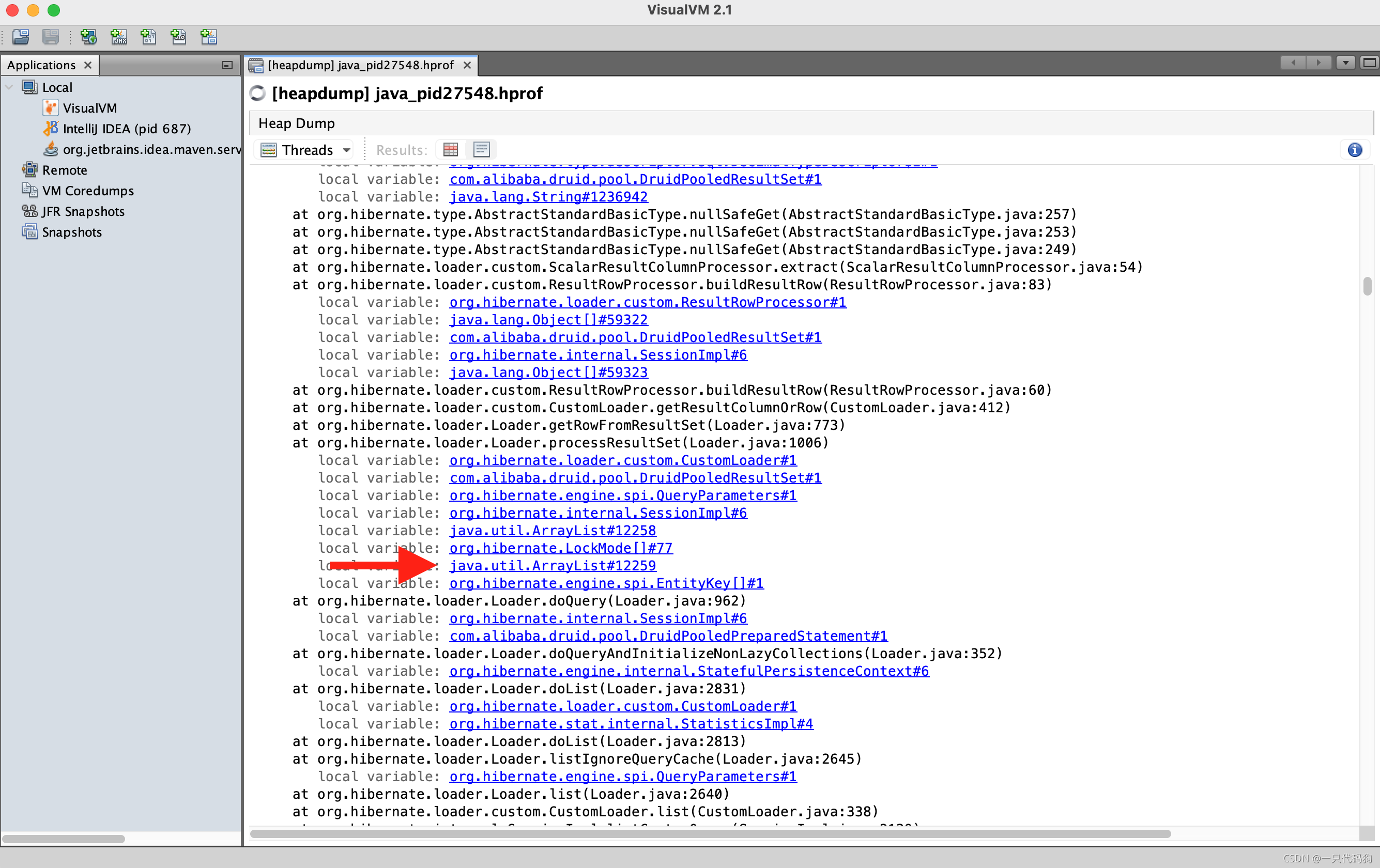Toggle the Results table view
Screen dimensions: 1380x868
pyautogui.click(x=451, y=150)
